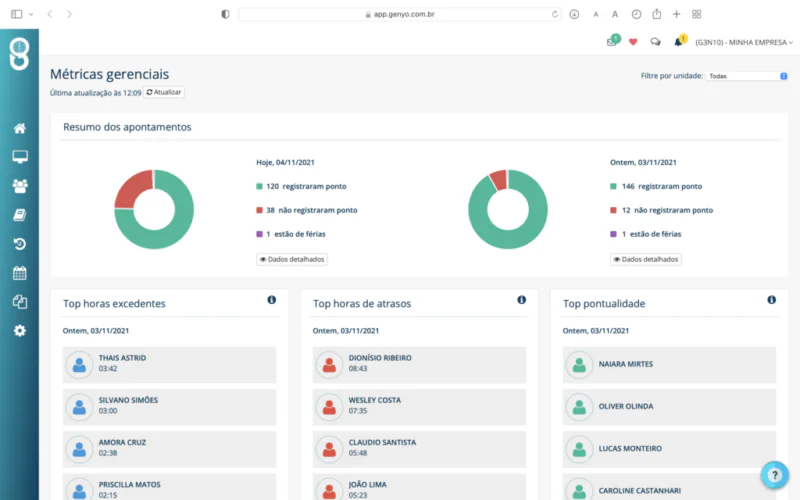Click red legend swatch for 38 não registraram
The height and width of the screenshot is (500, 800).
pos(259,210)
